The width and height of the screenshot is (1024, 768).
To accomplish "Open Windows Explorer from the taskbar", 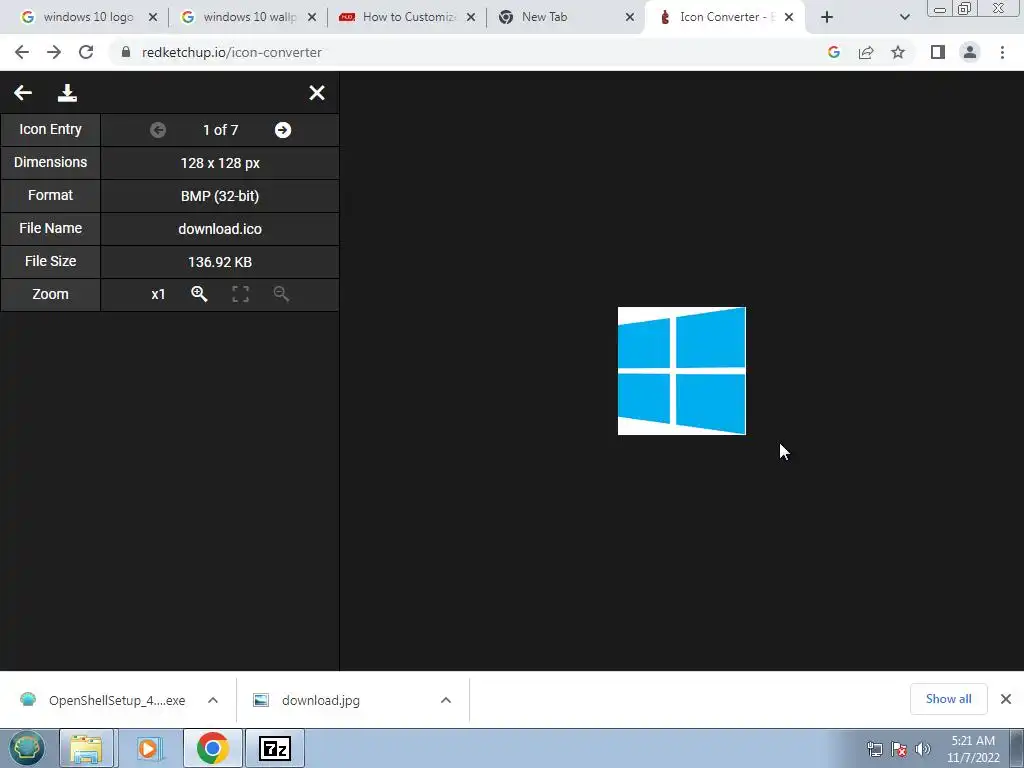I will [x=87, y=748].
